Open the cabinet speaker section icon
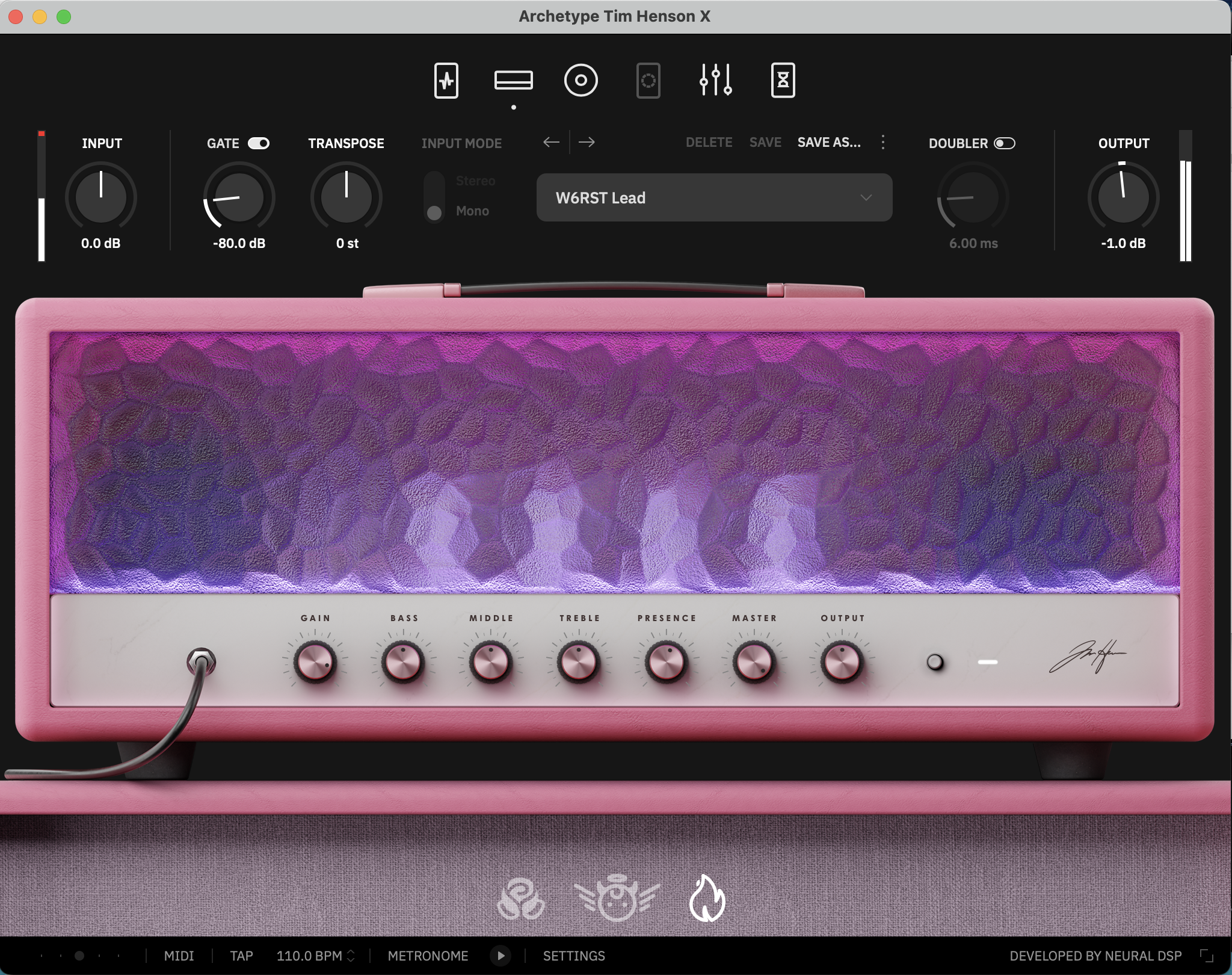Screen dimensions: 1232x975 tap(581, 81)
